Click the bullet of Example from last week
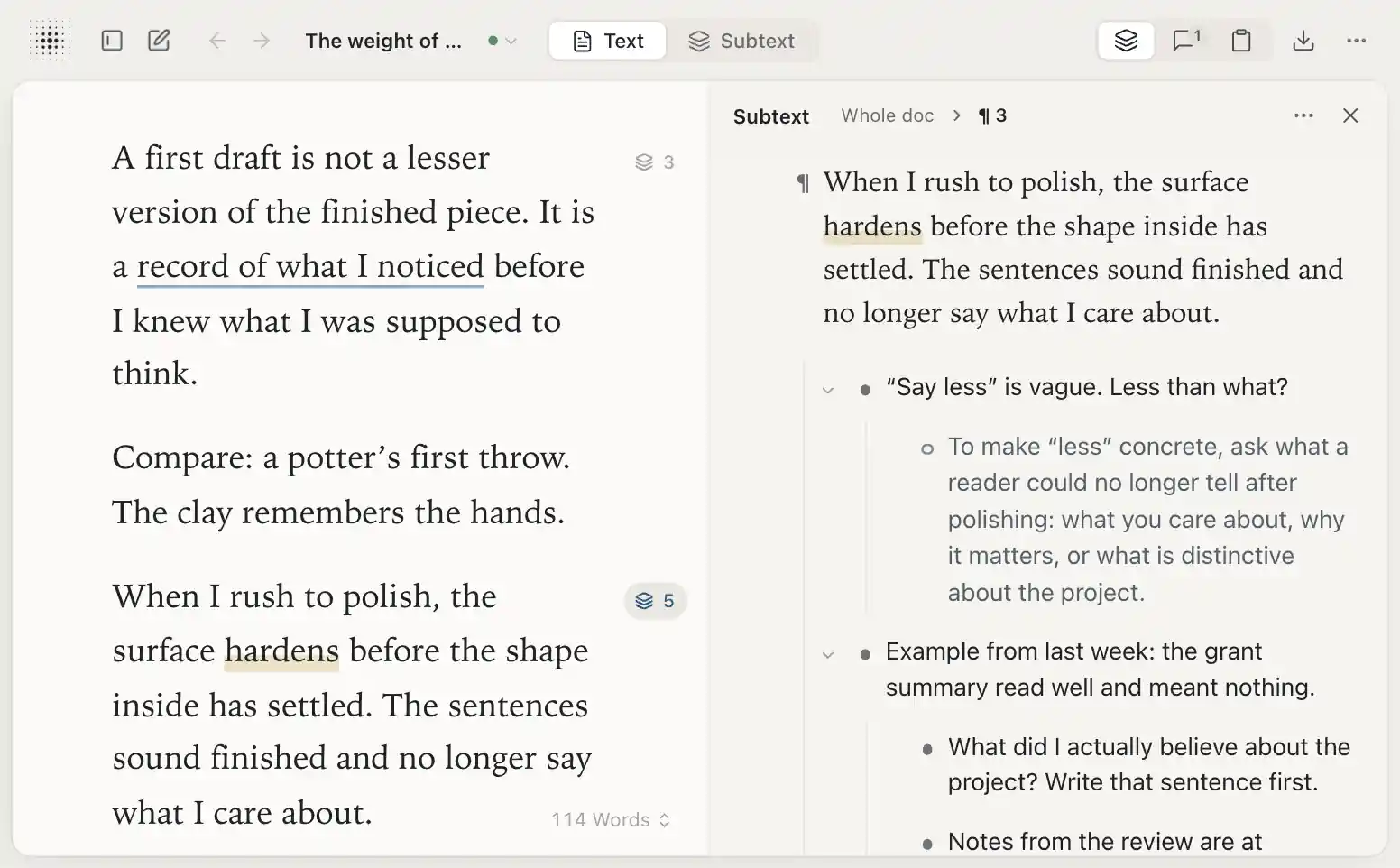This screenshot has height=868, width=1400. [865, 654]
